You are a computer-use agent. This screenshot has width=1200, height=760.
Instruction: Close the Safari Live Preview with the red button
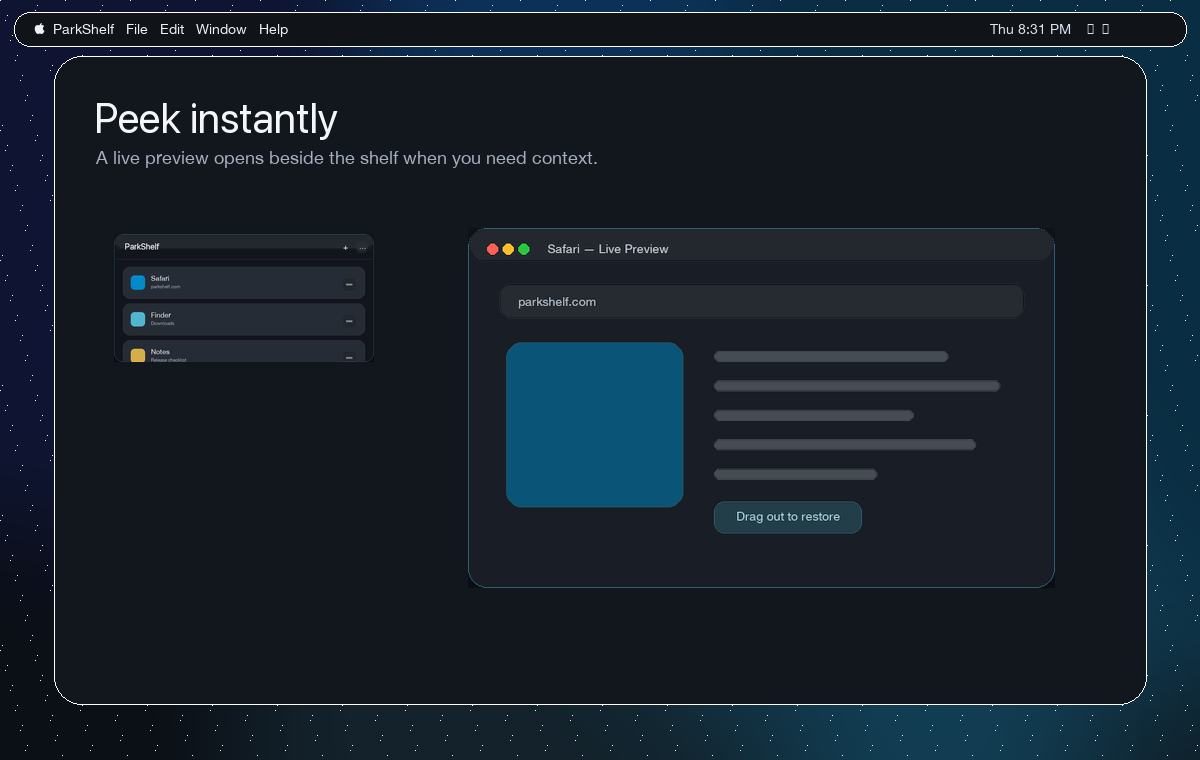pos(493,249)
